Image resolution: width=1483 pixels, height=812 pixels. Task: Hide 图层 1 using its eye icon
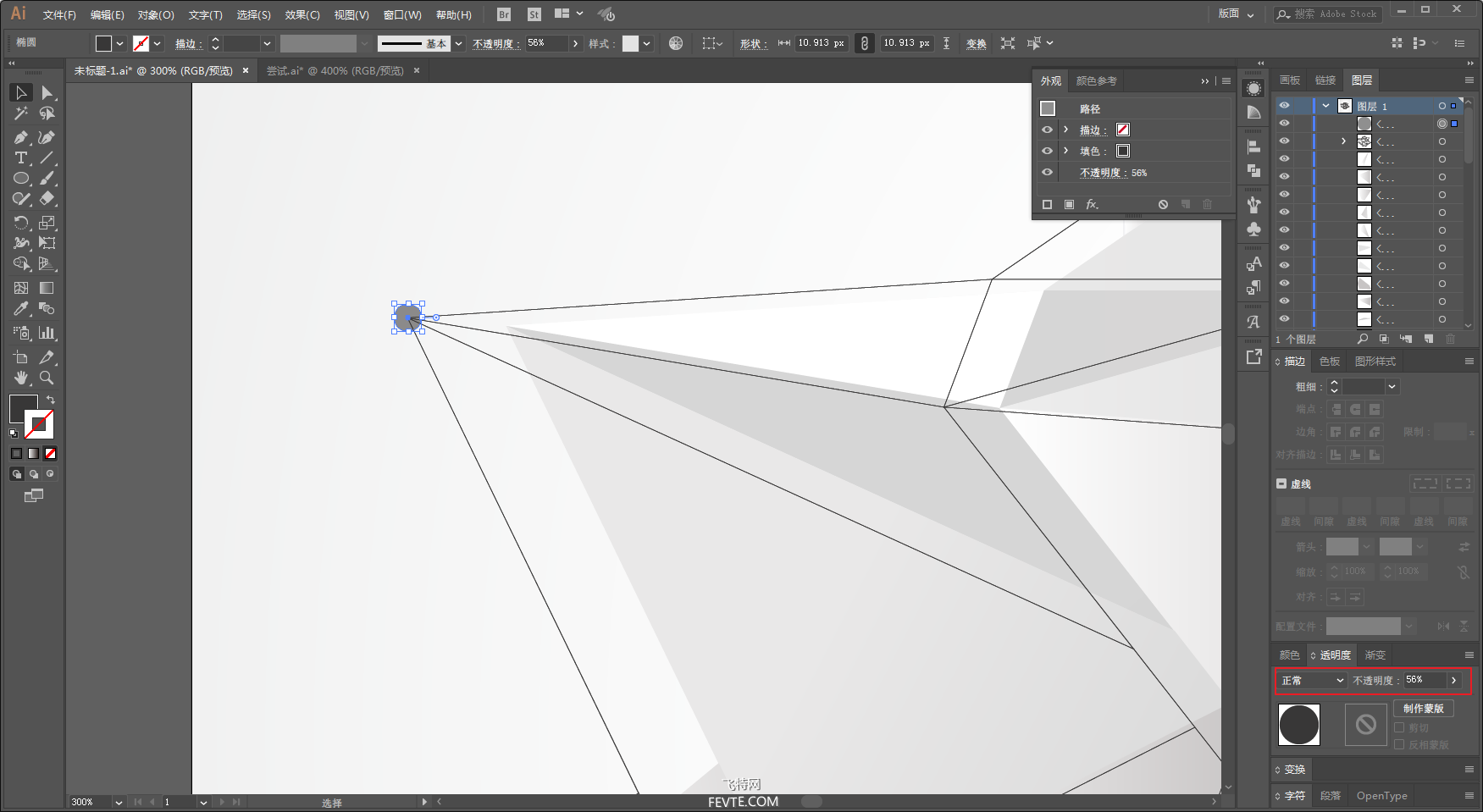[x=1285, y=106]
